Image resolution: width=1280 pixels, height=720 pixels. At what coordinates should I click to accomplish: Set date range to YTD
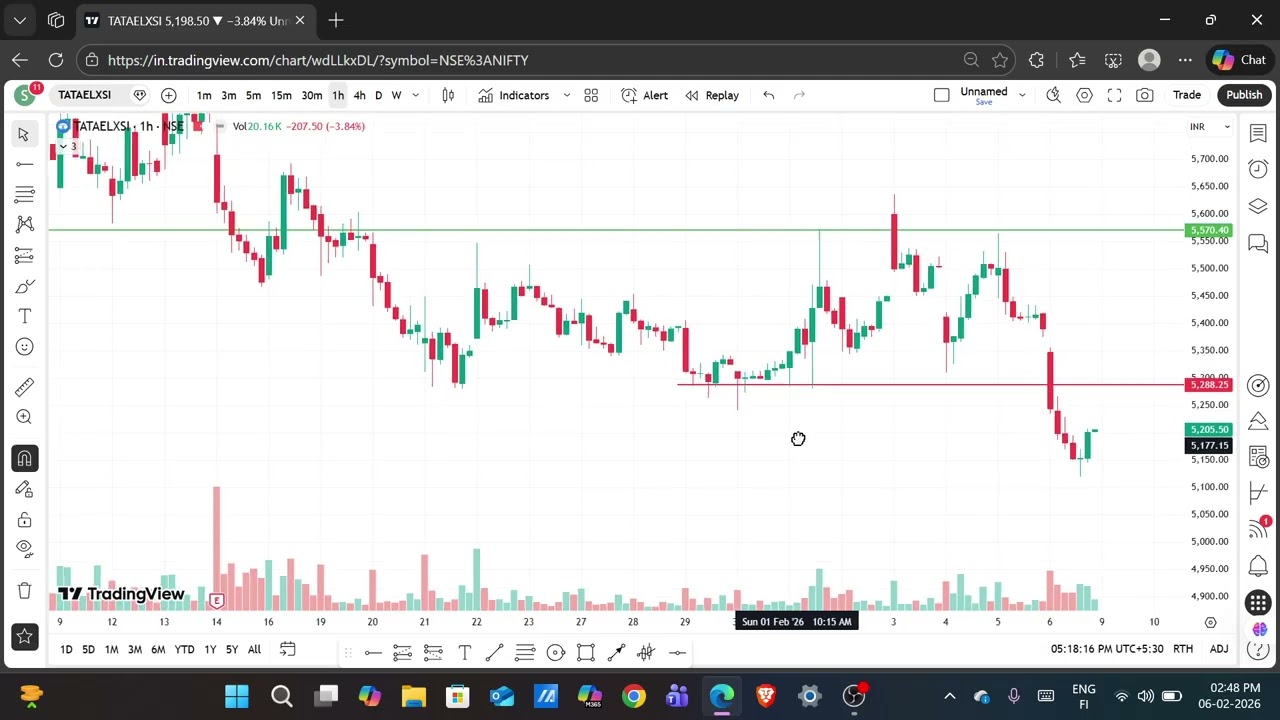click(184, 650)
